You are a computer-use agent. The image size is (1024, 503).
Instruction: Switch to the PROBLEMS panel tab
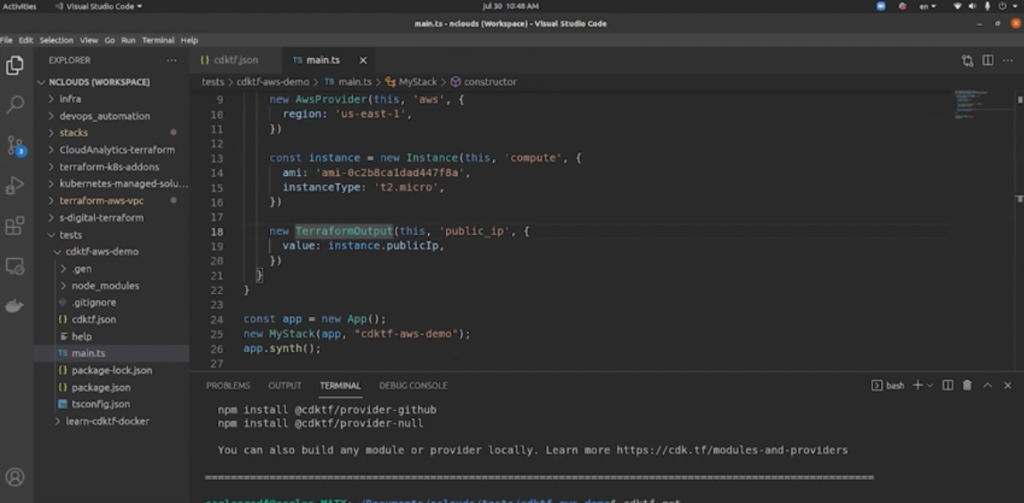pyautogui.click(x=228, y=385)
